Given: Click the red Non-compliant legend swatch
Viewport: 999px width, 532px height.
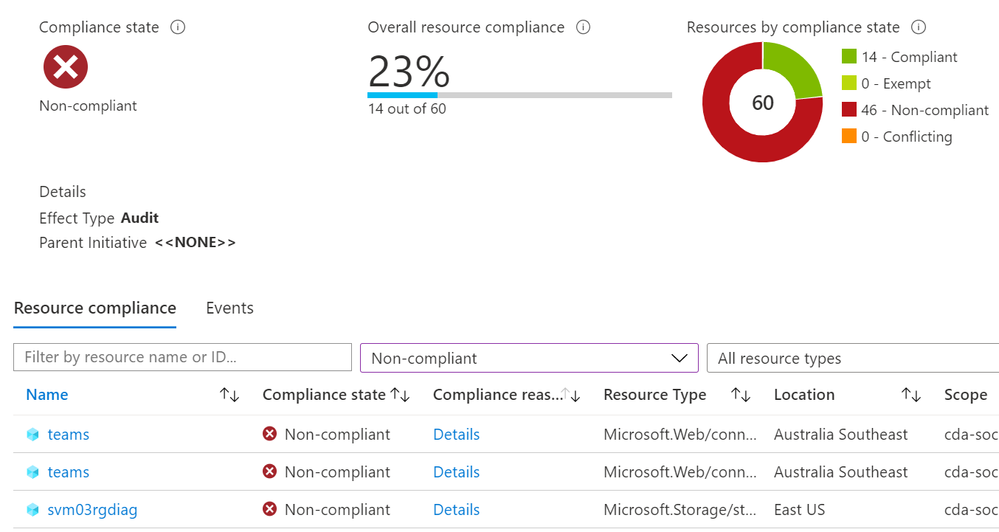Looking at the screenshot, I should (x=849, y=110).
